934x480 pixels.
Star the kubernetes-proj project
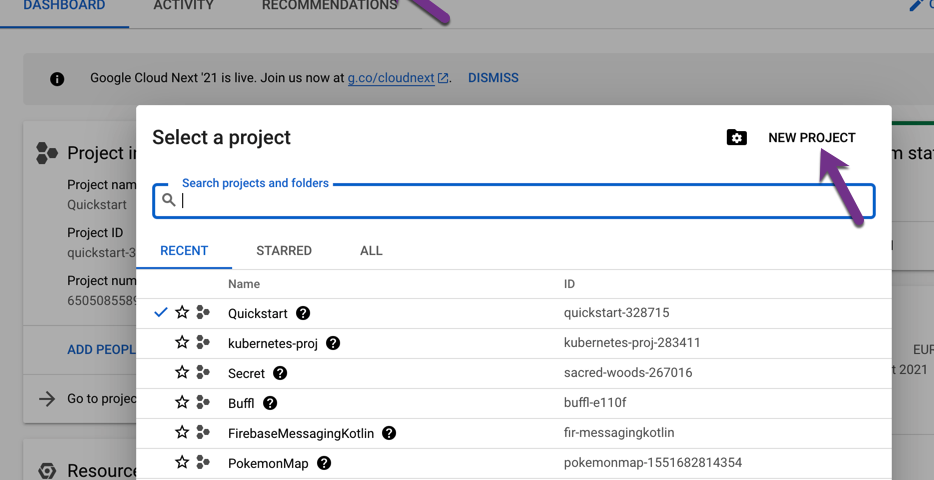(182, 342)
